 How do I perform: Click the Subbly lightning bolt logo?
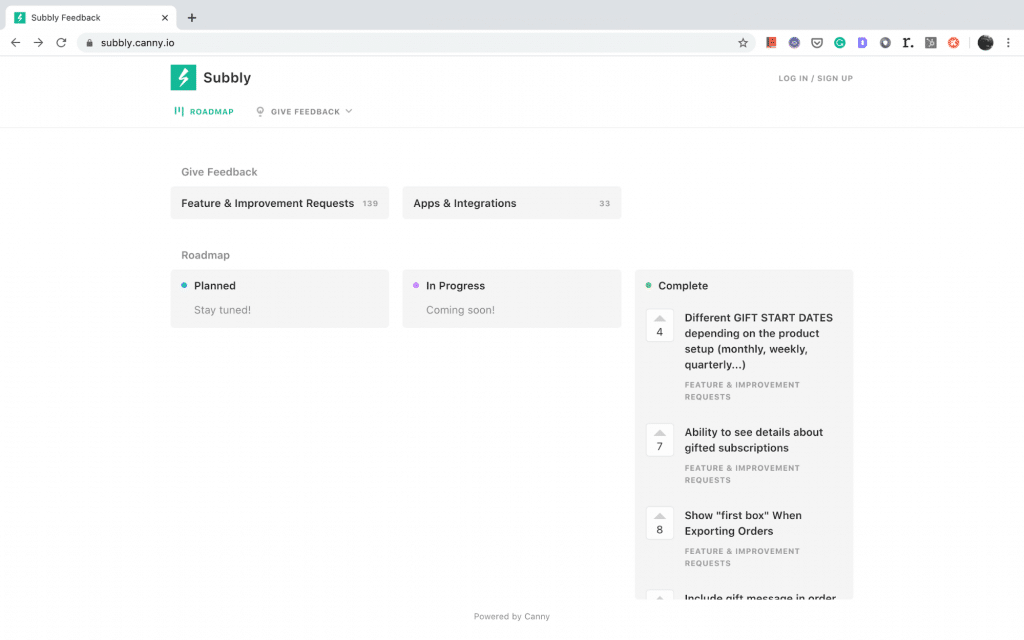pos(183,78)
